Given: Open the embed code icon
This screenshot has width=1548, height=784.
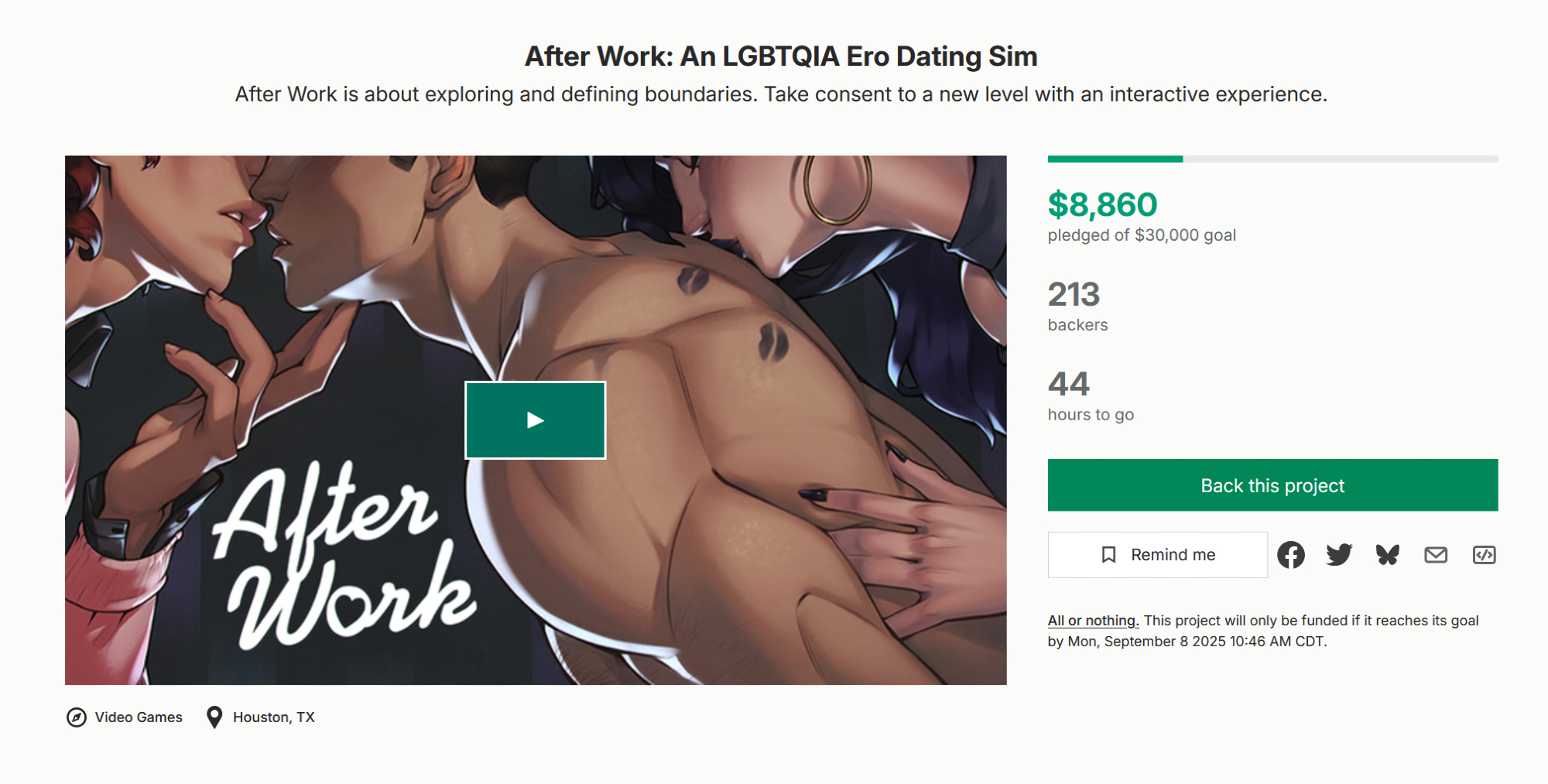Looking at the screenshot, I should tap(1484, 555).
